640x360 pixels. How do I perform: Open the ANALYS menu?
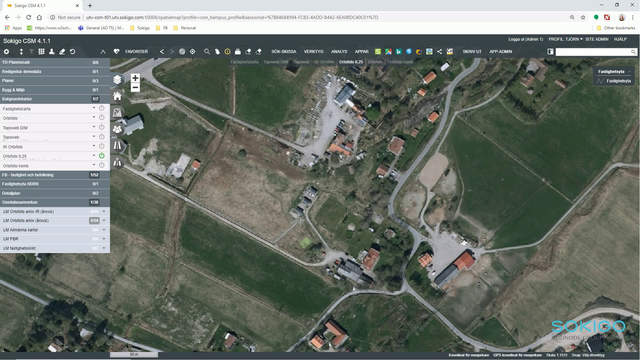click(339, 51)
